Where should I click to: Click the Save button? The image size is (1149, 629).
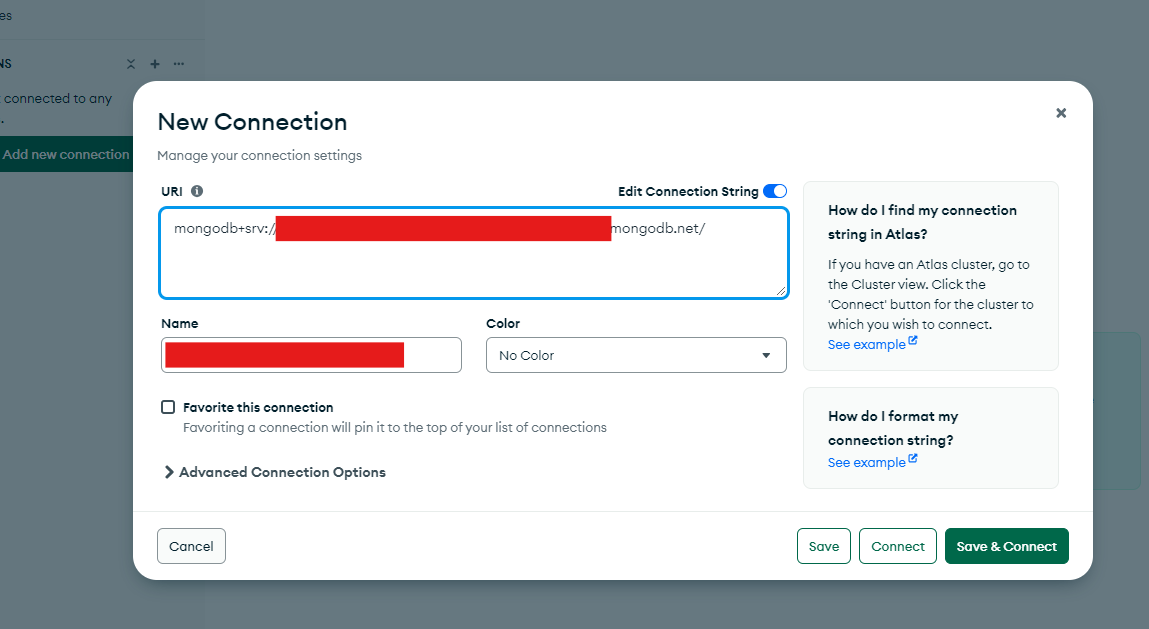[824, 546]
